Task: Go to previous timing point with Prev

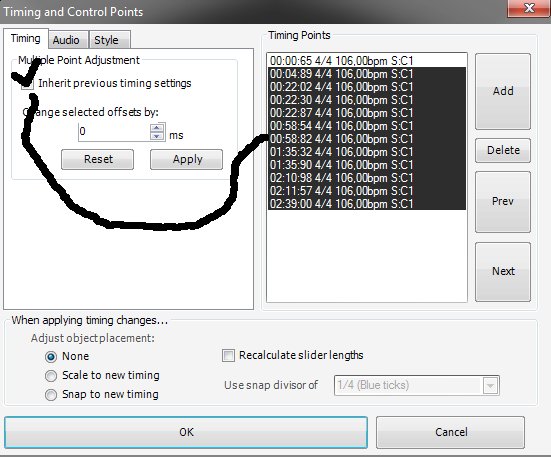Action: (503, 202)
